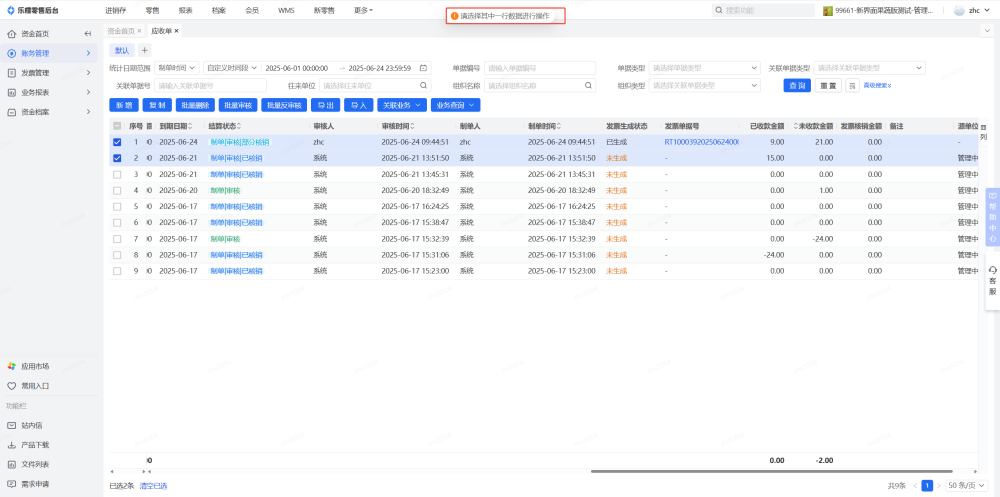Toggle the select-all header checkbox
The width and height of the screenshot is (1000, 497).
[x=117, y=126]
